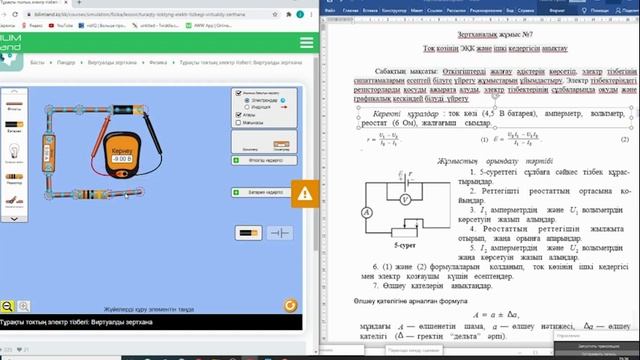Screen dimensions: 640x360
Task: Reload the browser page
Action: pyautogui.click(x=15, y=14)
